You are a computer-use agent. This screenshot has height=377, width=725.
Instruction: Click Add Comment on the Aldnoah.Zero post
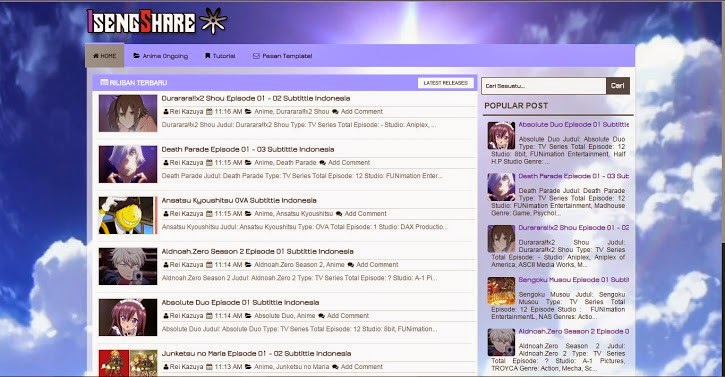377,265
